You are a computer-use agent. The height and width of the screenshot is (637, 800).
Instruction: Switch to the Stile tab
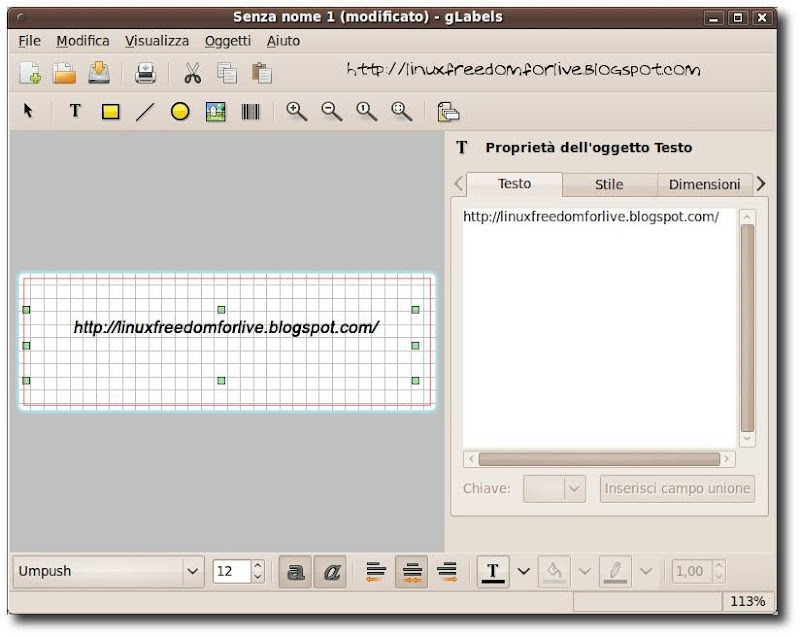coord(608,184)
